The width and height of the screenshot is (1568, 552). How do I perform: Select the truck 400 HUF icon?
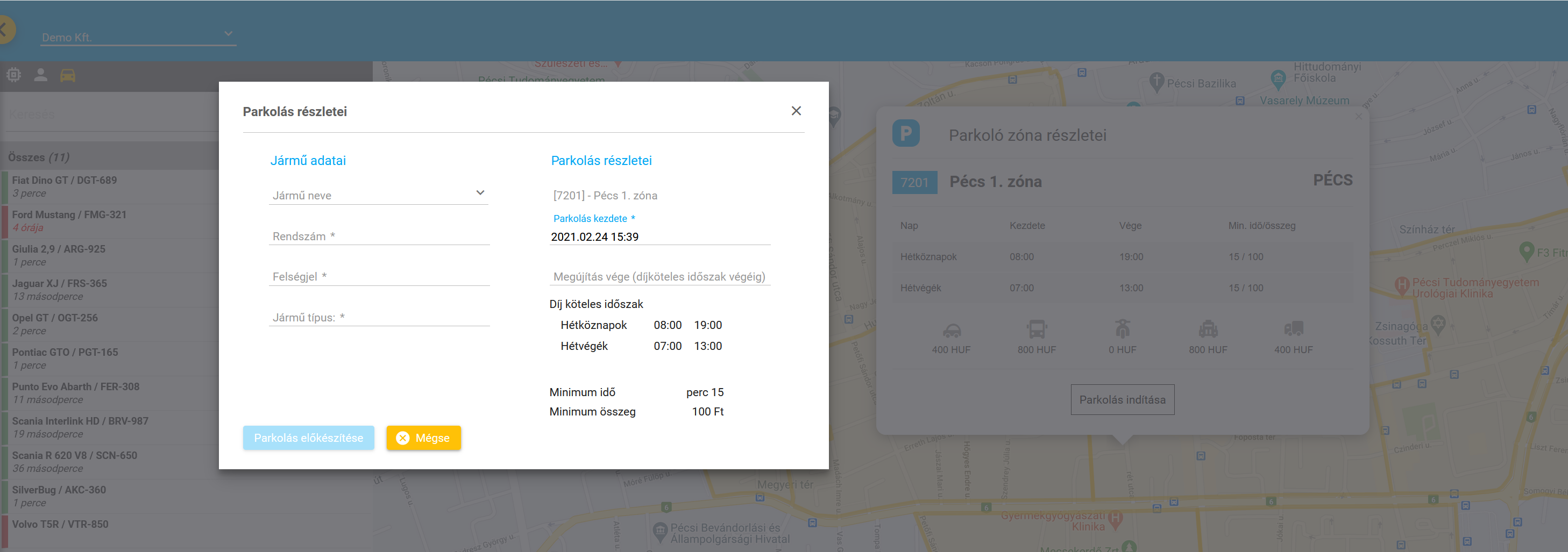(x=1293, y=330)
